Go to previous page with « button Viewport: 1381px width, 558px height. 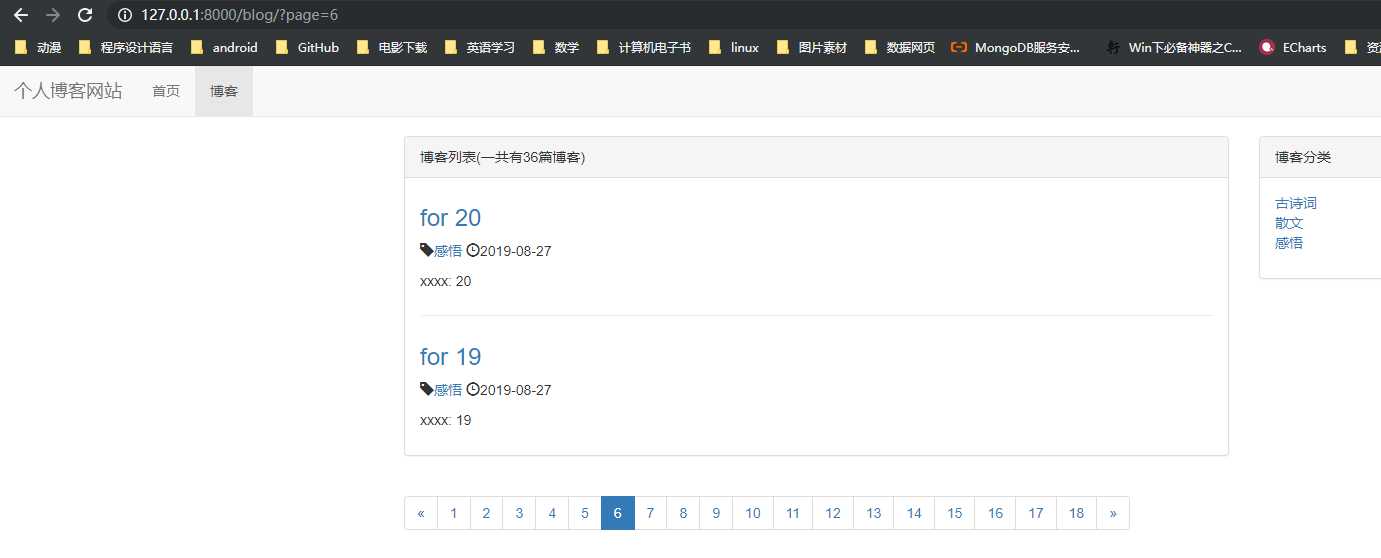421,513
